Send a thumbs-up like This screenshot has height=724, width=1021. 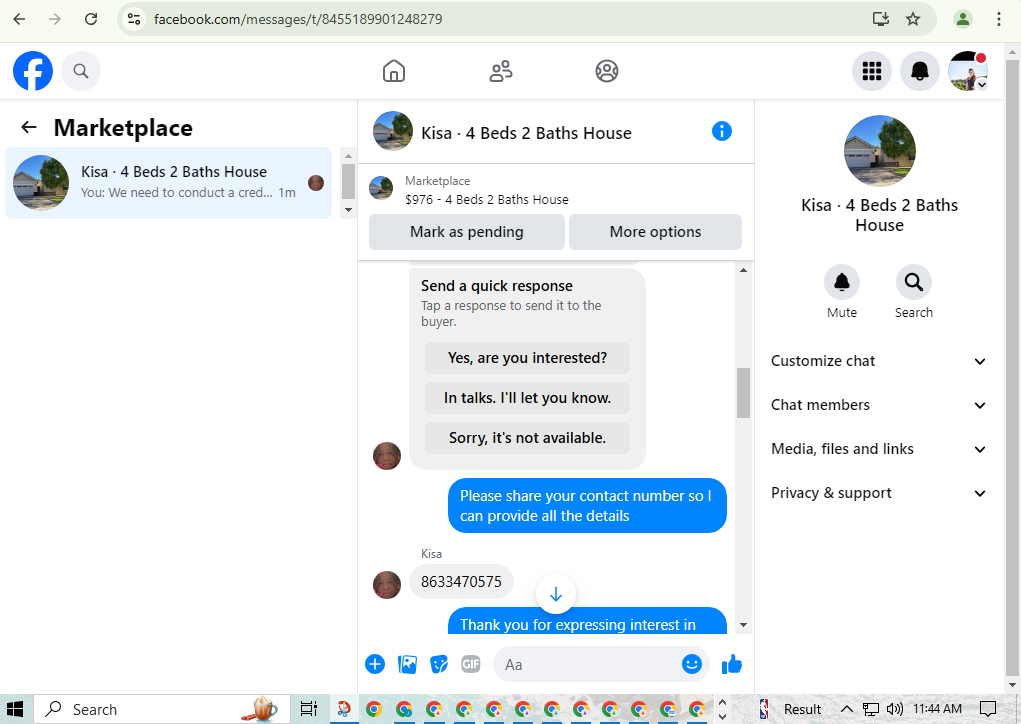[x=732, y=664]
